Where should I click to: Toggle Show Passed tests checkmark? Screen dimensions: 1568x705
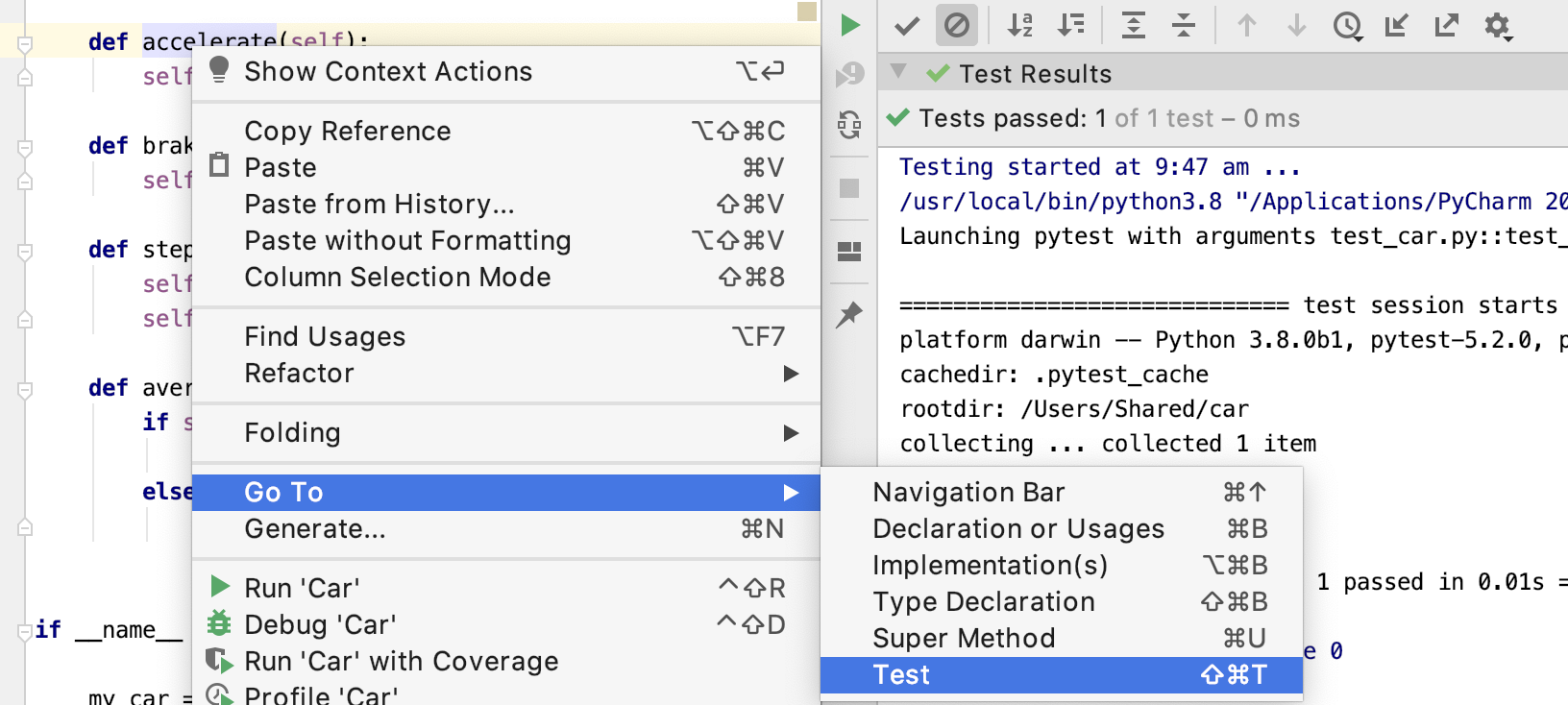click(906, 25)
